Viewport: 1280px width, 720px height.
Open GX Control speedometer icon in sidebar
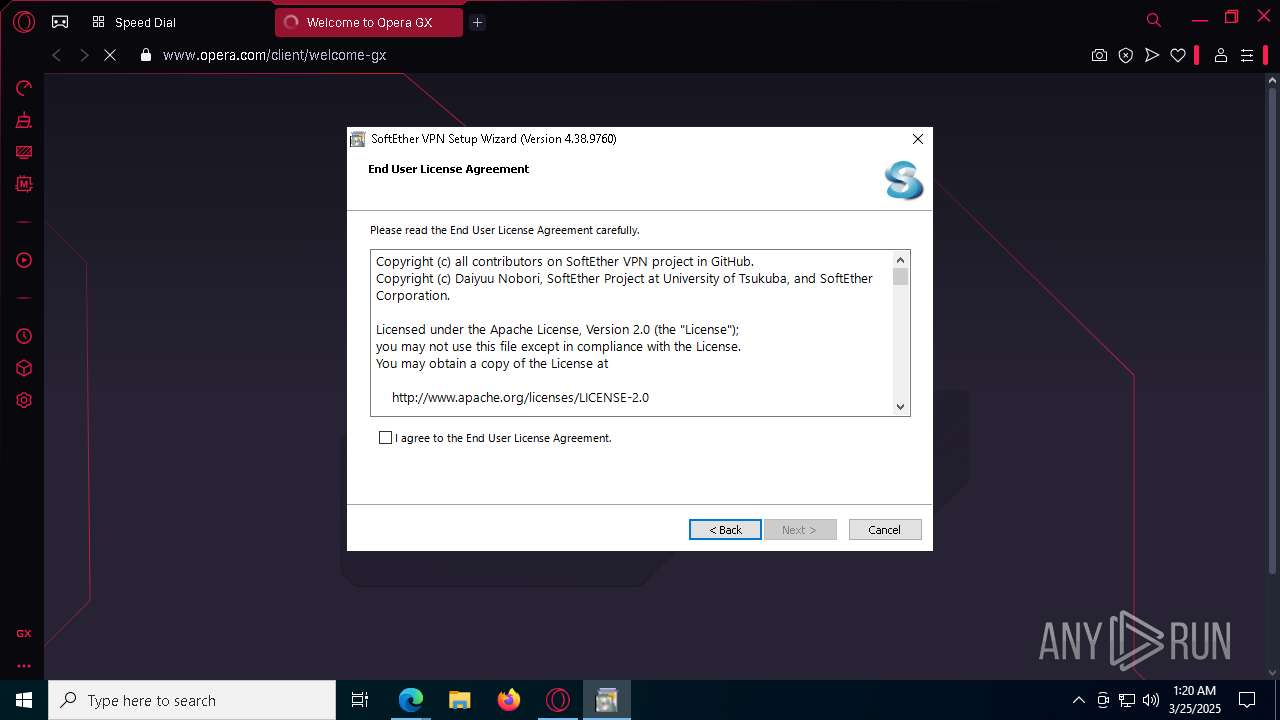(x=24, y=88)
